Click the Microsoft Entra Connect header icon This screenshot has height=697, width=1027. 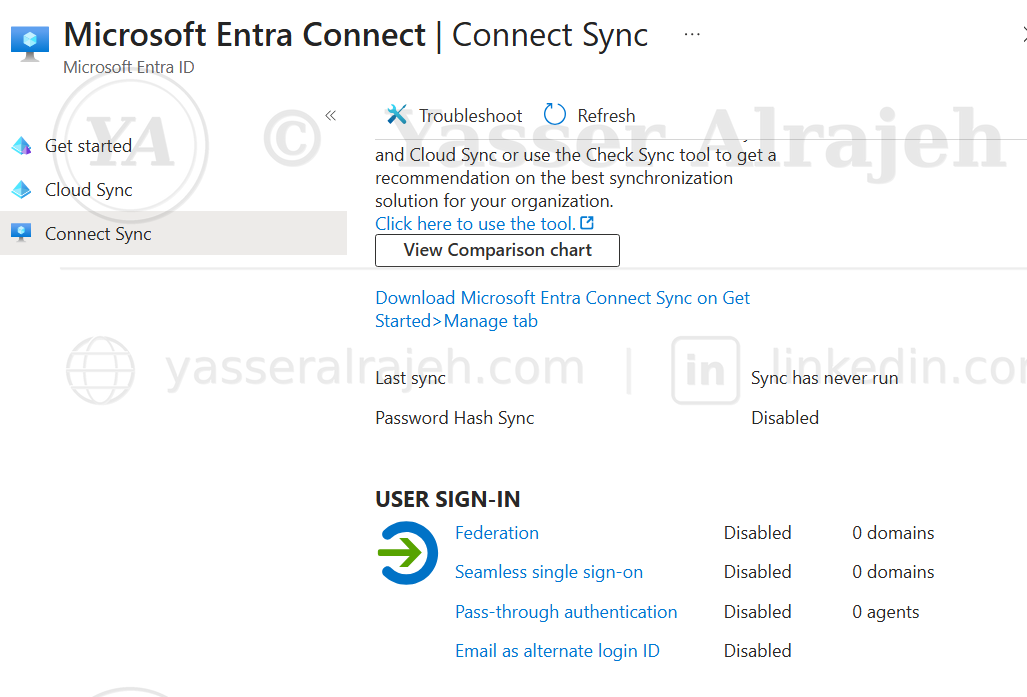click(x=29, y=43)
